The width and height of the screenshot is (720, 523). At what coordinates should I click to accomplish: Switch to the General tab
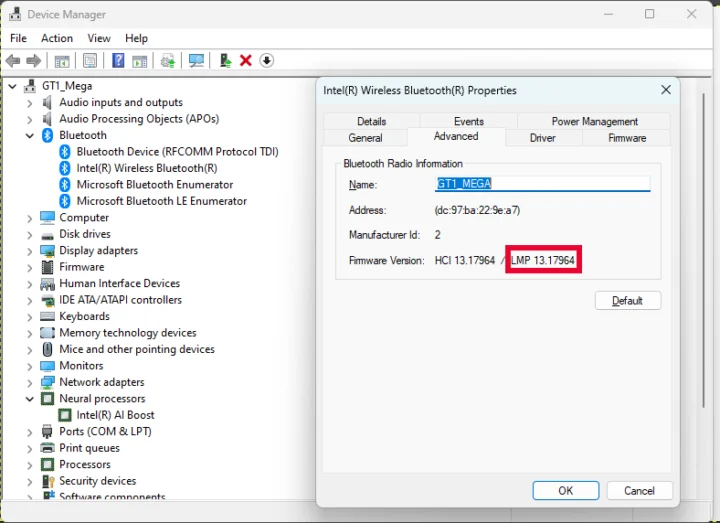tap(365, 138)
